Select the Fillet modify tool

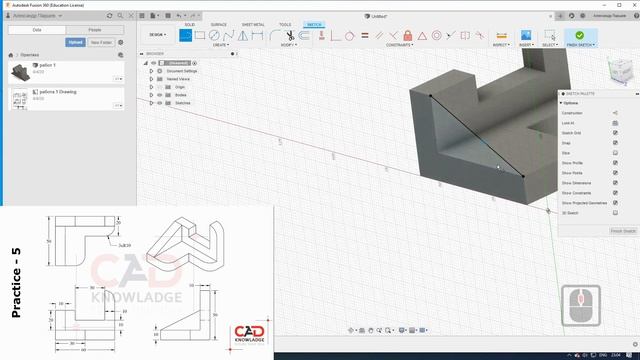(x=275, y=35)
